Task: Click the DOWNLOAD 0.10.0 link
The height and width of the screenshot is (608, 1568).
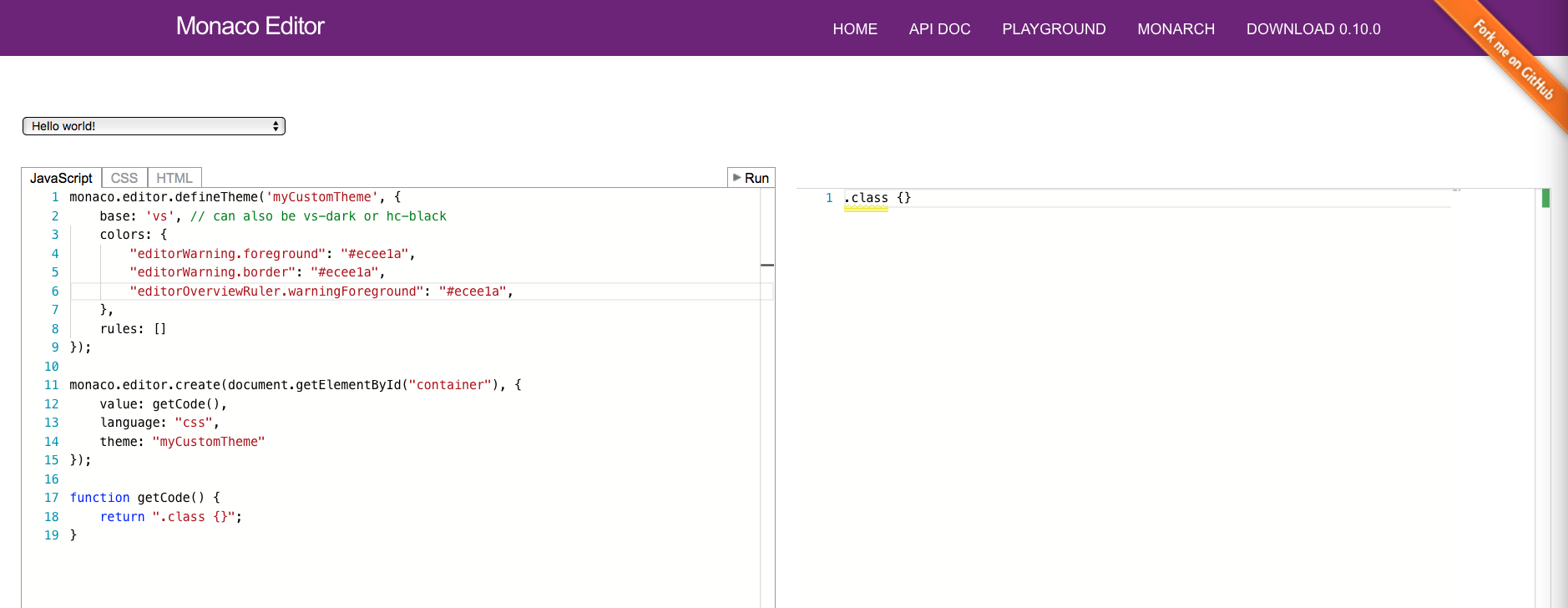Action: click(1313, 29)
